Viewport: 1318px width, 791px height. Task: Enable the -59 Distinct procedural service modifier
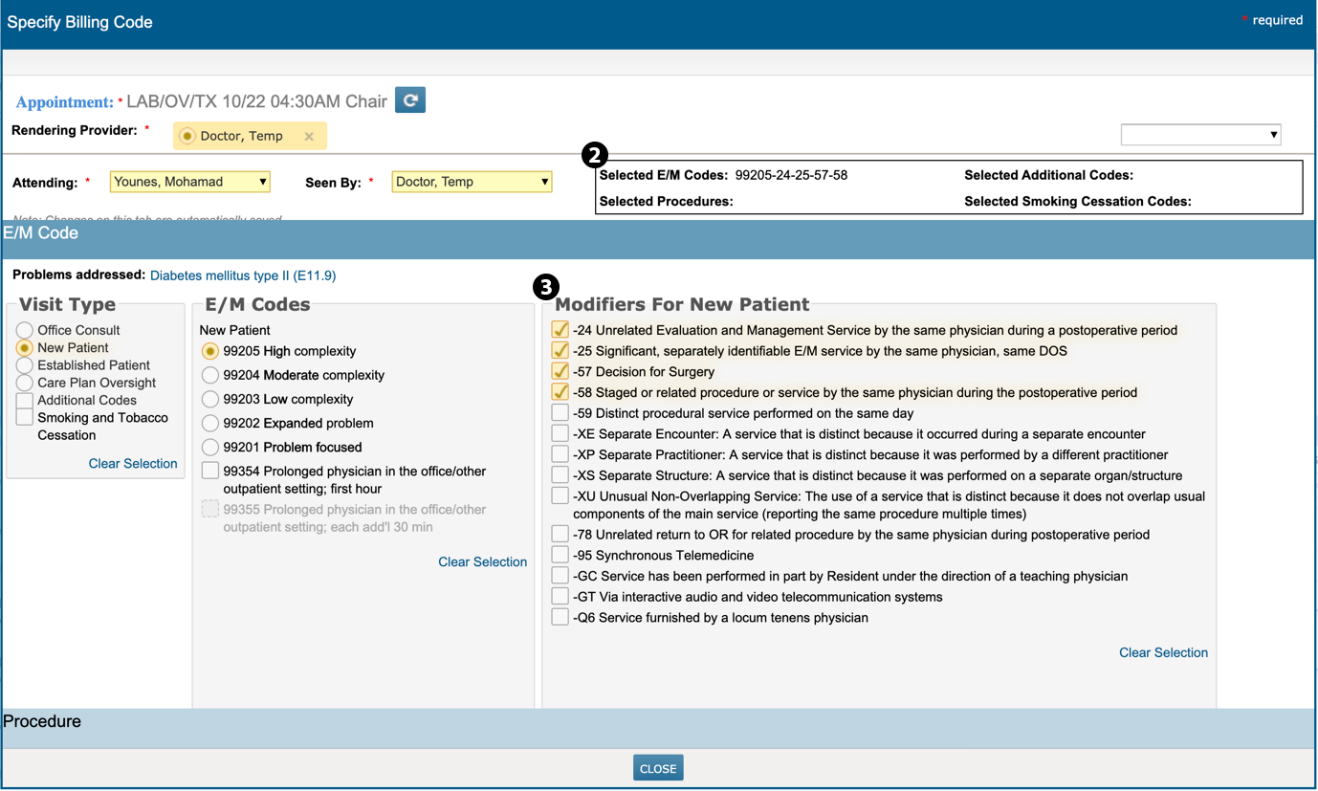560,413
